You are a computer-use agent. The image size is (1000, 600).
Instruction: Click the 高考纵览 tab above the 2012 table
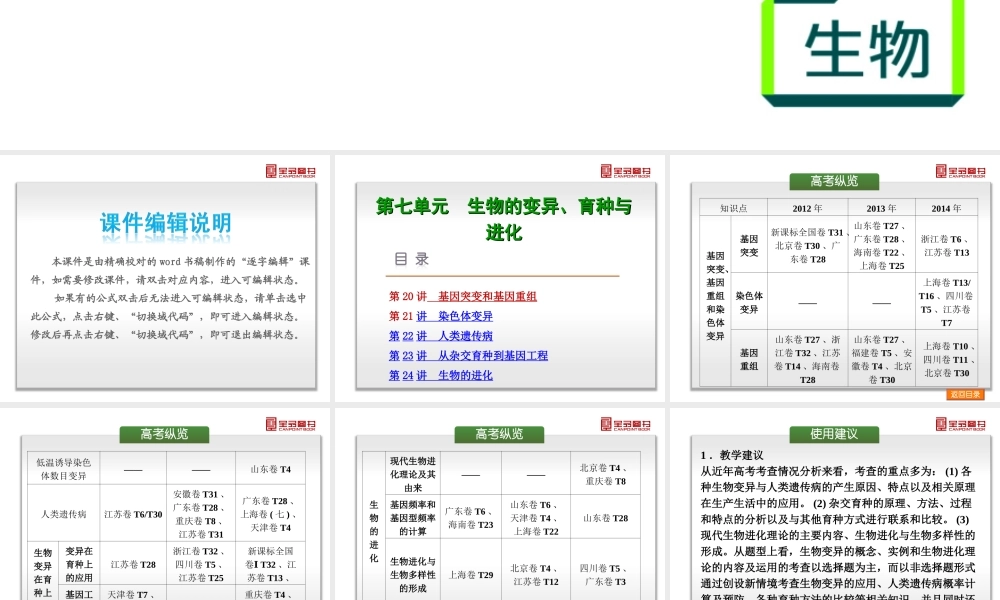click(834, 181)
